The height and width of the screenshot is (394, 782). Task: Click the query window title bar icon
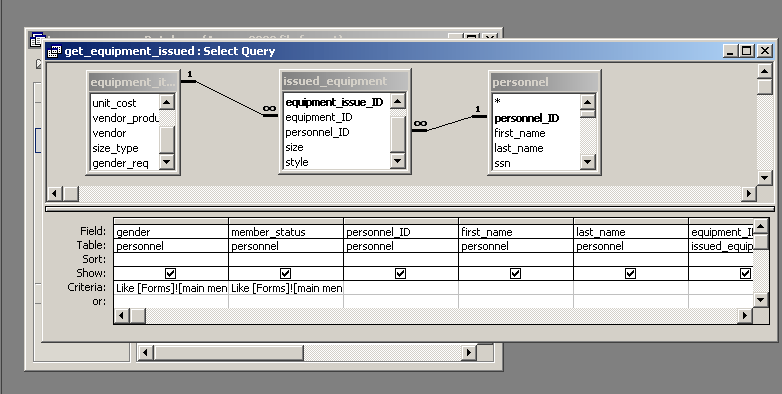pyautogui.click(x=54, y=51)
